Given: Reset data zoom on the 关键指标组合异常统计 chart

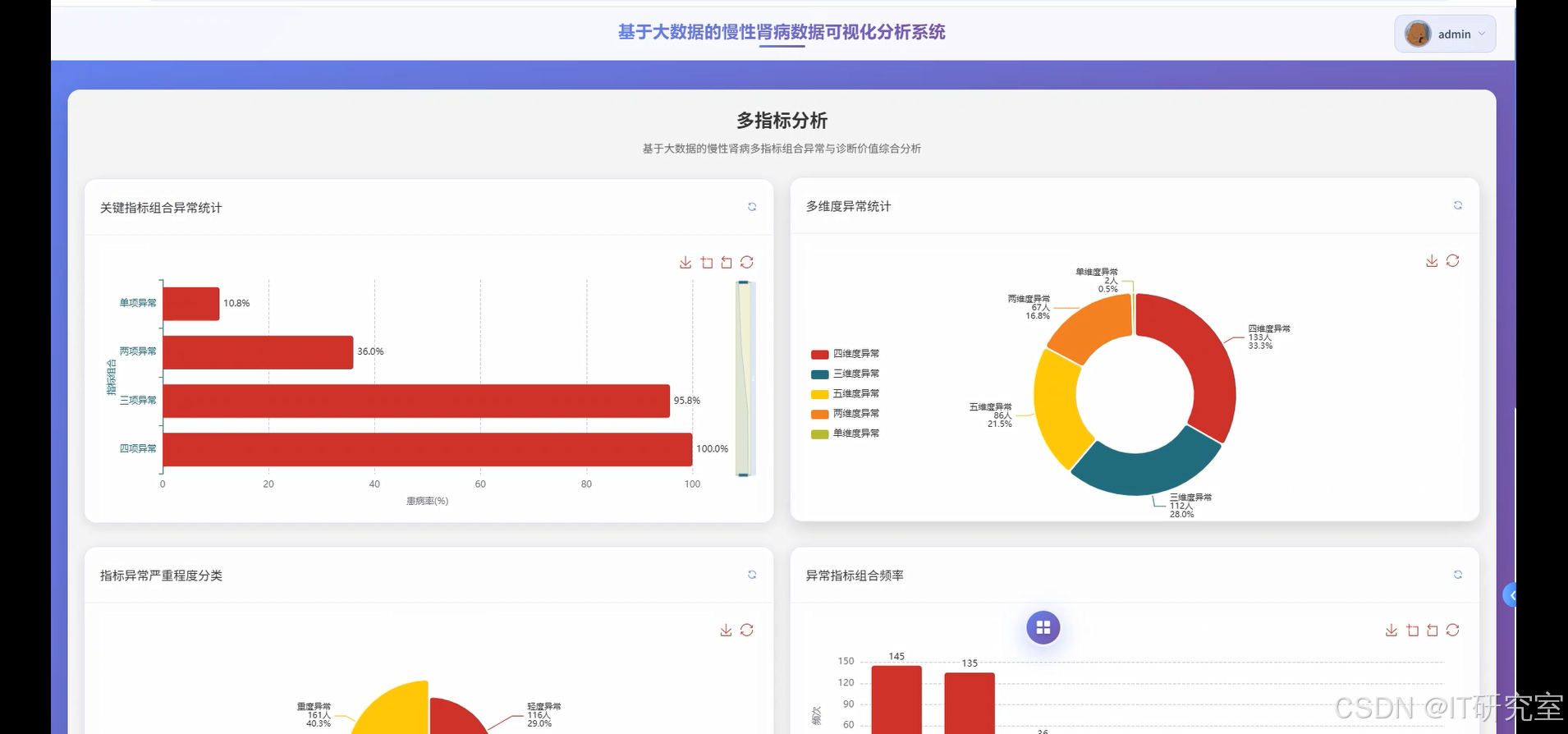Looking at the screenshot, I should click(x=727, y=262).
